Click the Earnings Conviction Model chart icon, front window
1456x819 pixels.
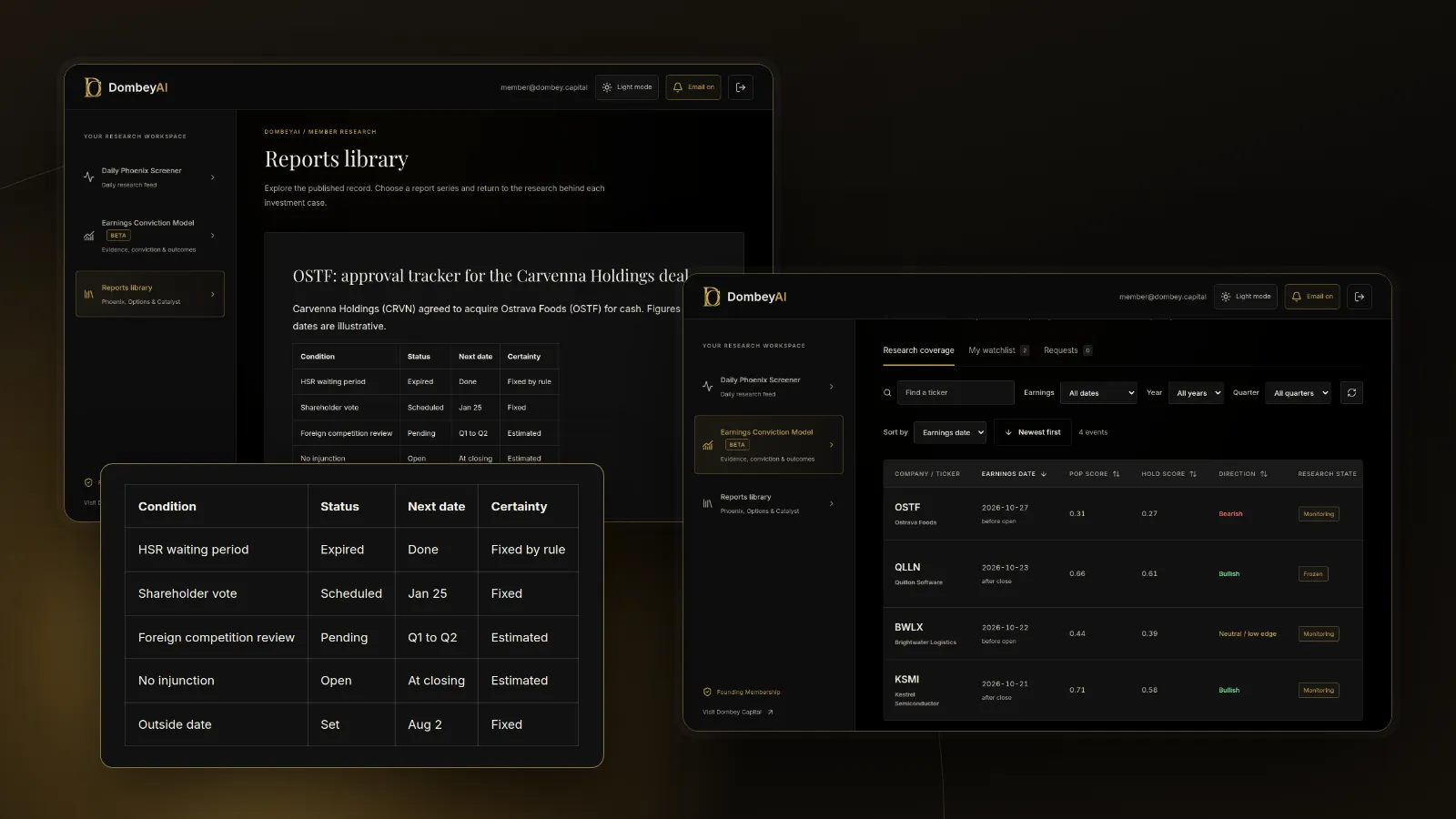pyautogui.click(x=707, y=445)
